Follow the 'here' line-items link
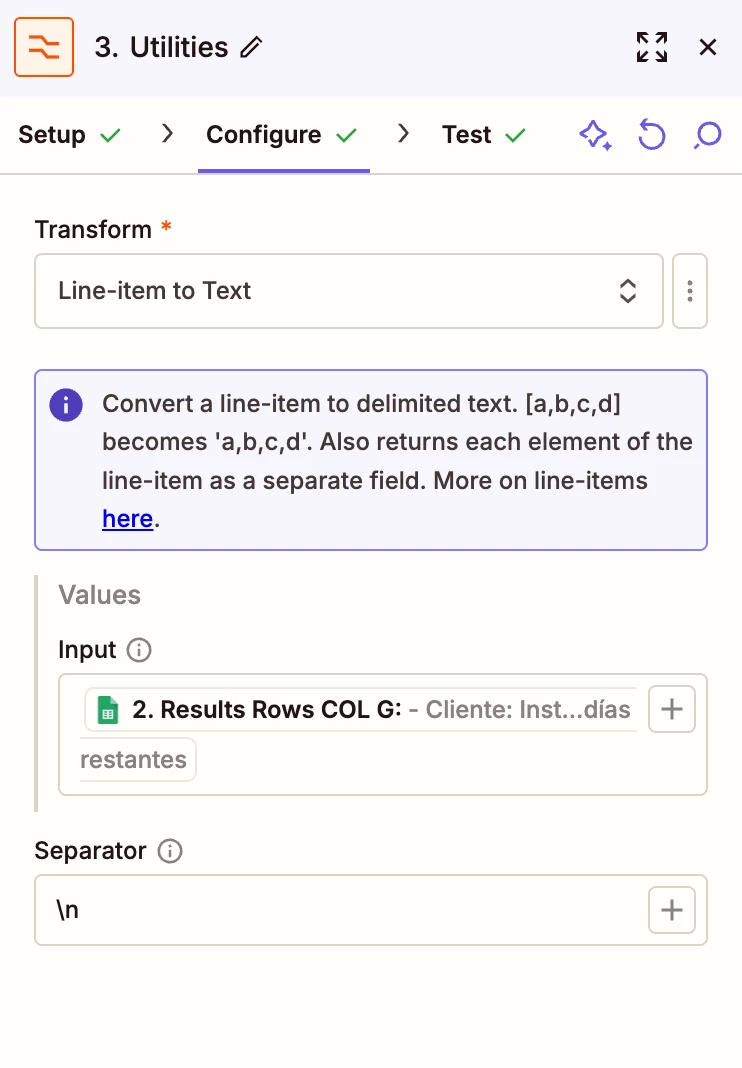Image resolution: width=742 pixels, height=1068 pixels. (127, 519)
